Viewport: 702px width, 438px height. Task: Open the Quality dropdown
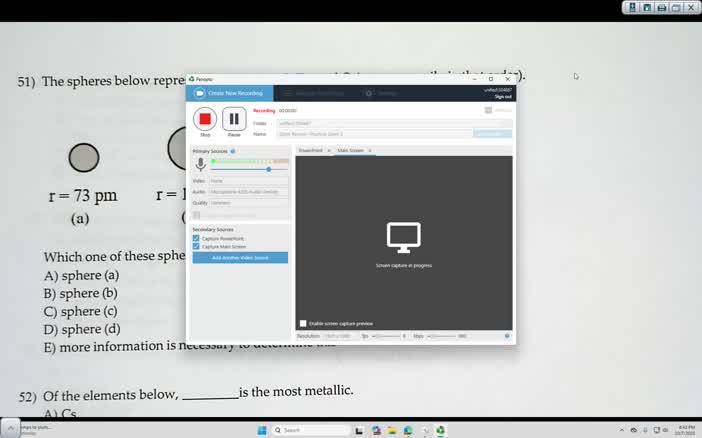tap(249, 203)
